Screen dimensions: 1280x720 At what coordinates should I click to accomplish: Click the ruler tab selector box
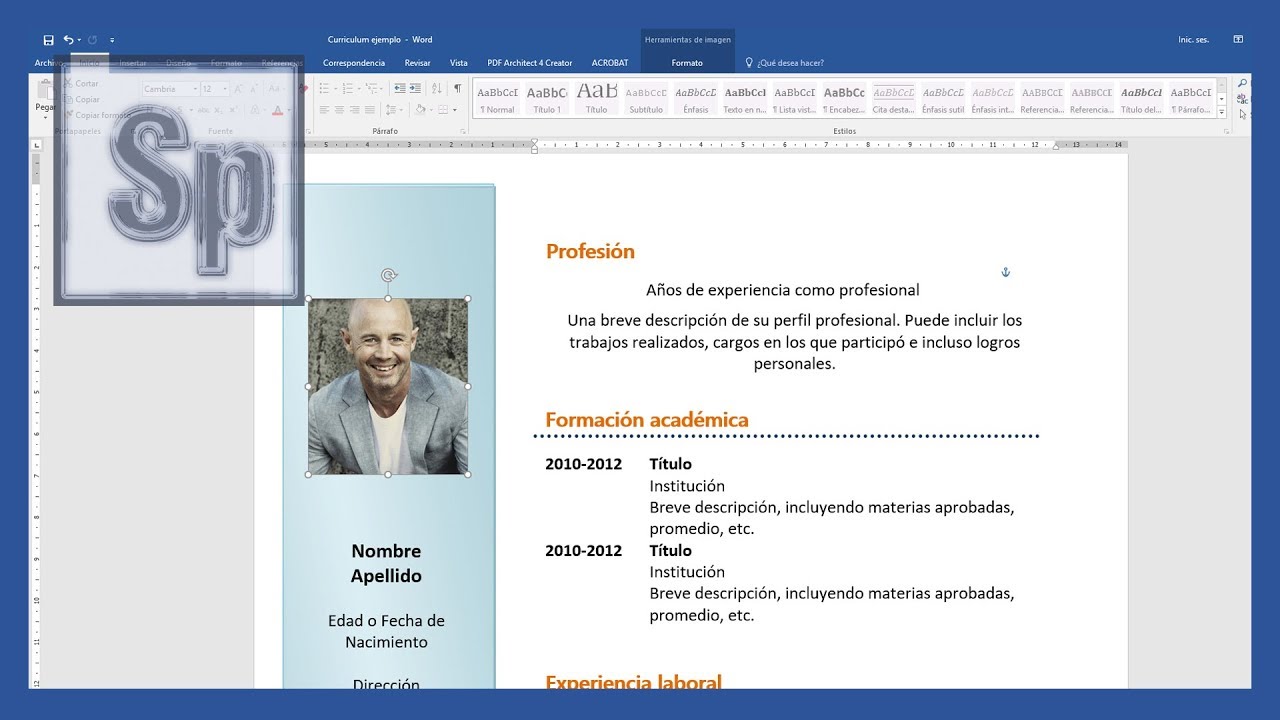click(37, 145)
